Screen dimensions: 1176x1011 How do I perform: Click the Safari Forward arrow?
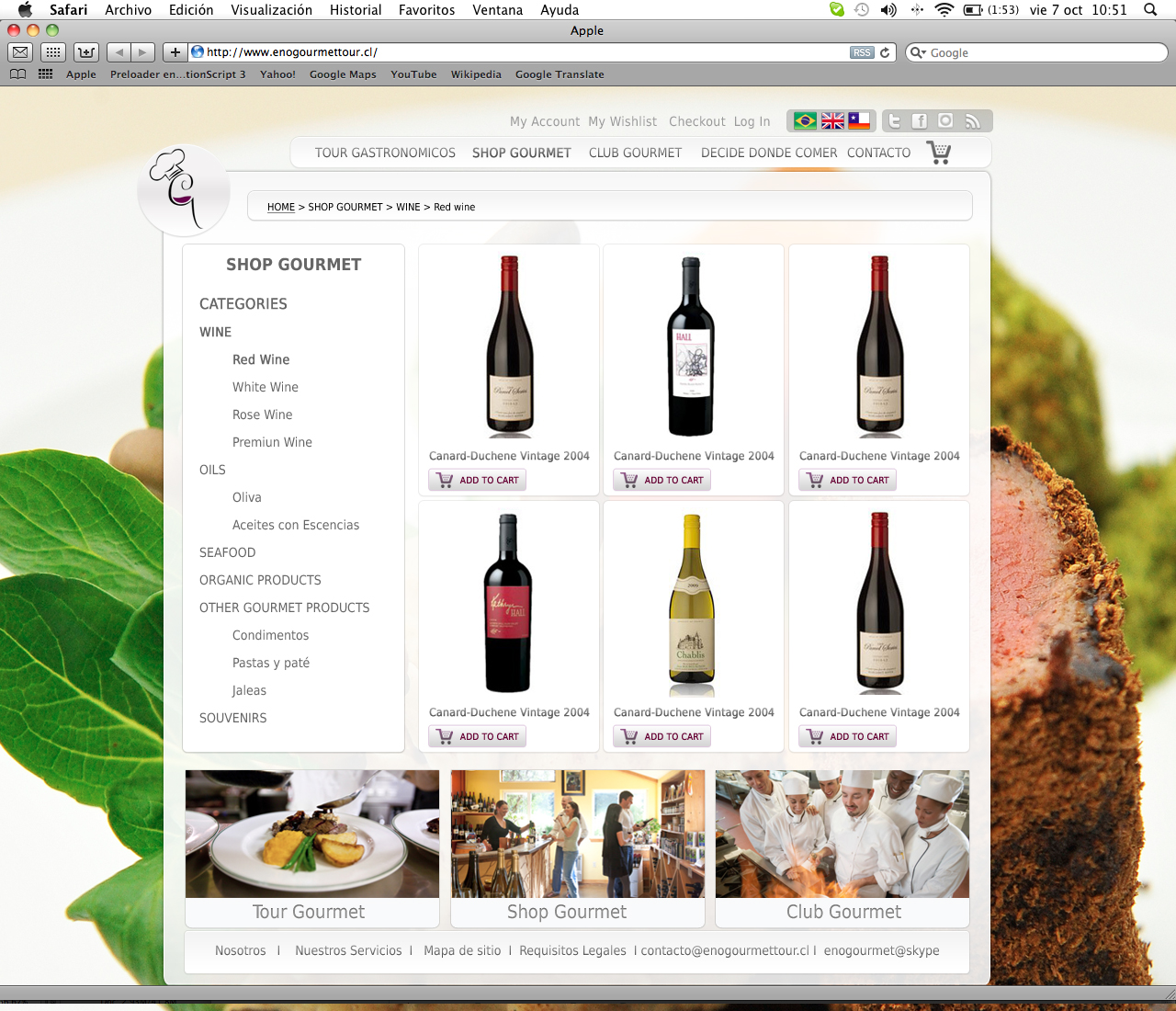(143, 52)
